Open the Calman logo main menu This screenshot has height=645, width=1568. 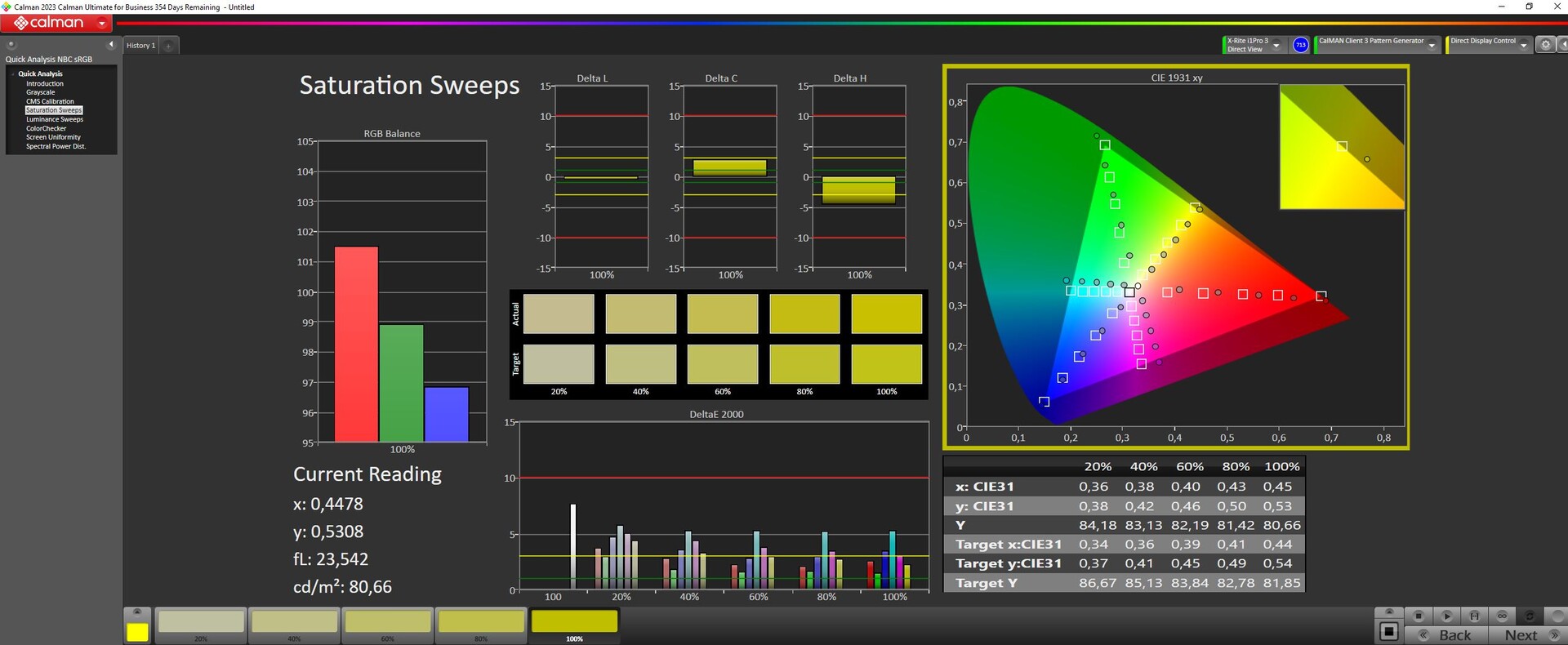[x=56, y=23]
